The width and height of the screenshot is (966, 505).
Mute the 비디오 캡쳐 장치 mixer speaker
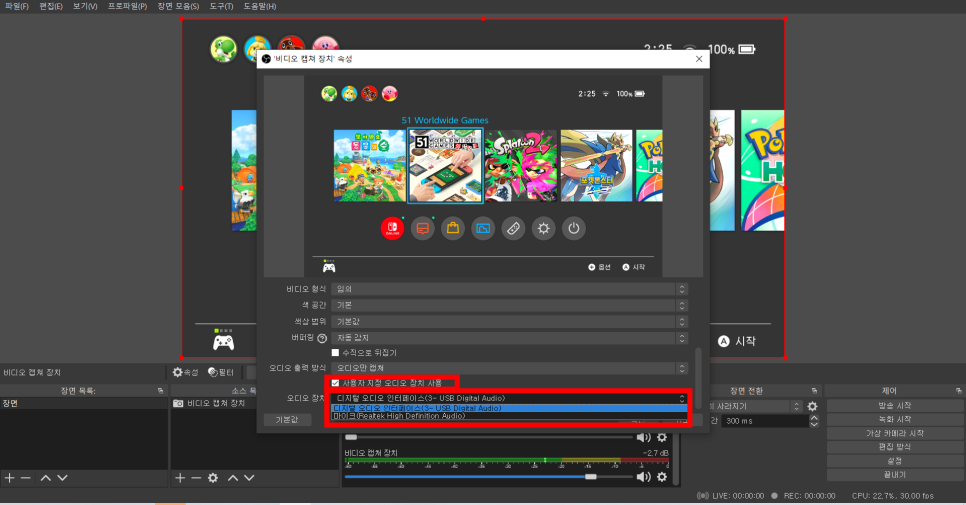pyautogui.click(x=643, y=477)
